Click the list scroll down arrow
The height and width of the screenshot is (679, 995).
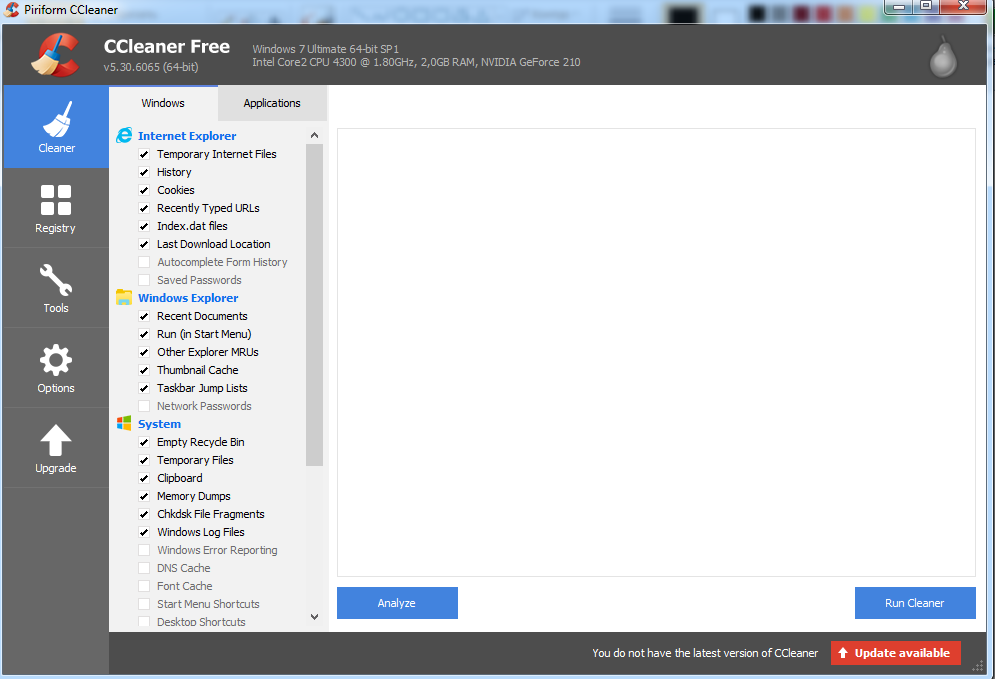(314, 617)
